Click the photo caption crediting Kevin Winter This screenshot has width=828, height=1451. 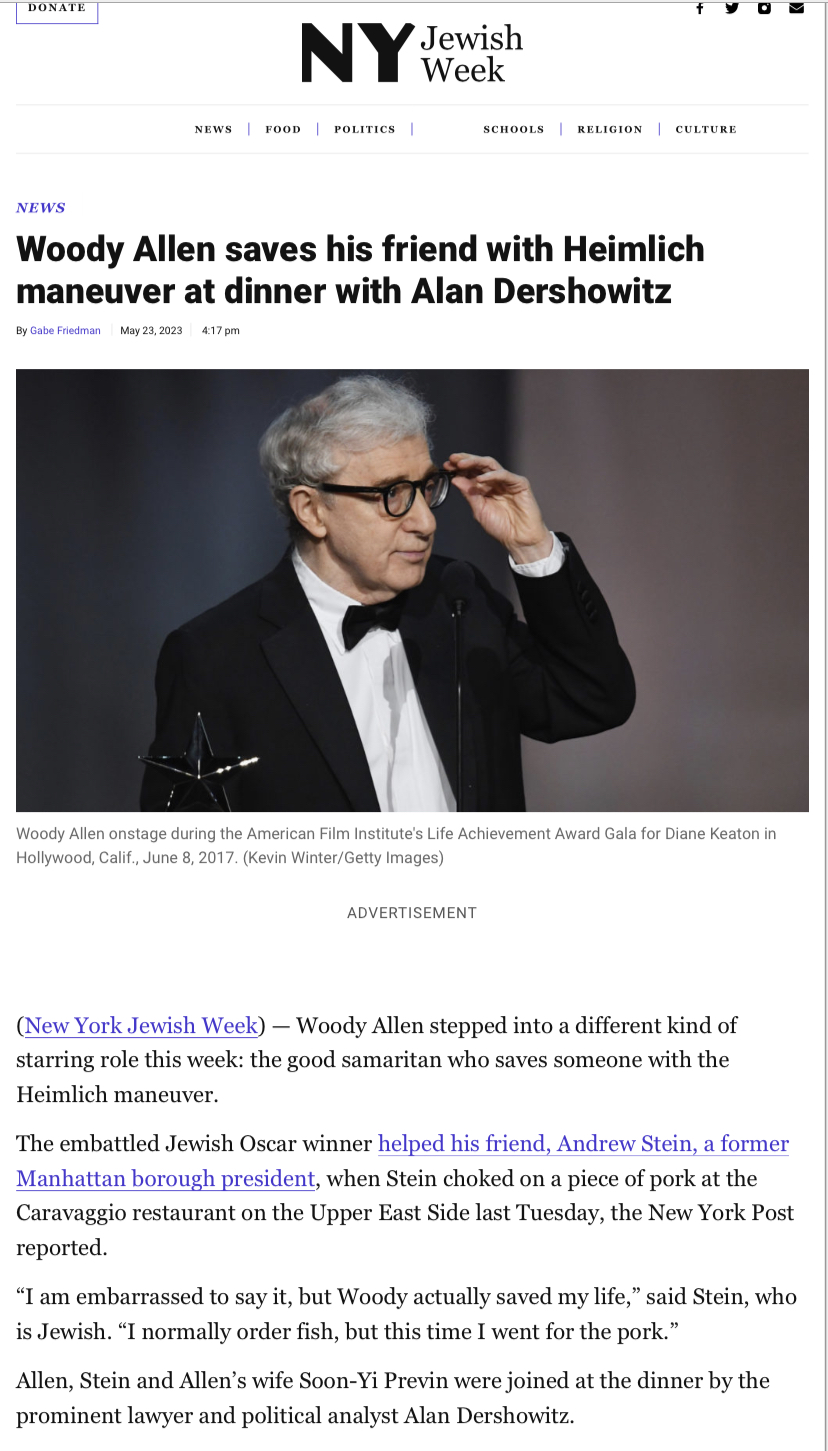click(396, 845)
